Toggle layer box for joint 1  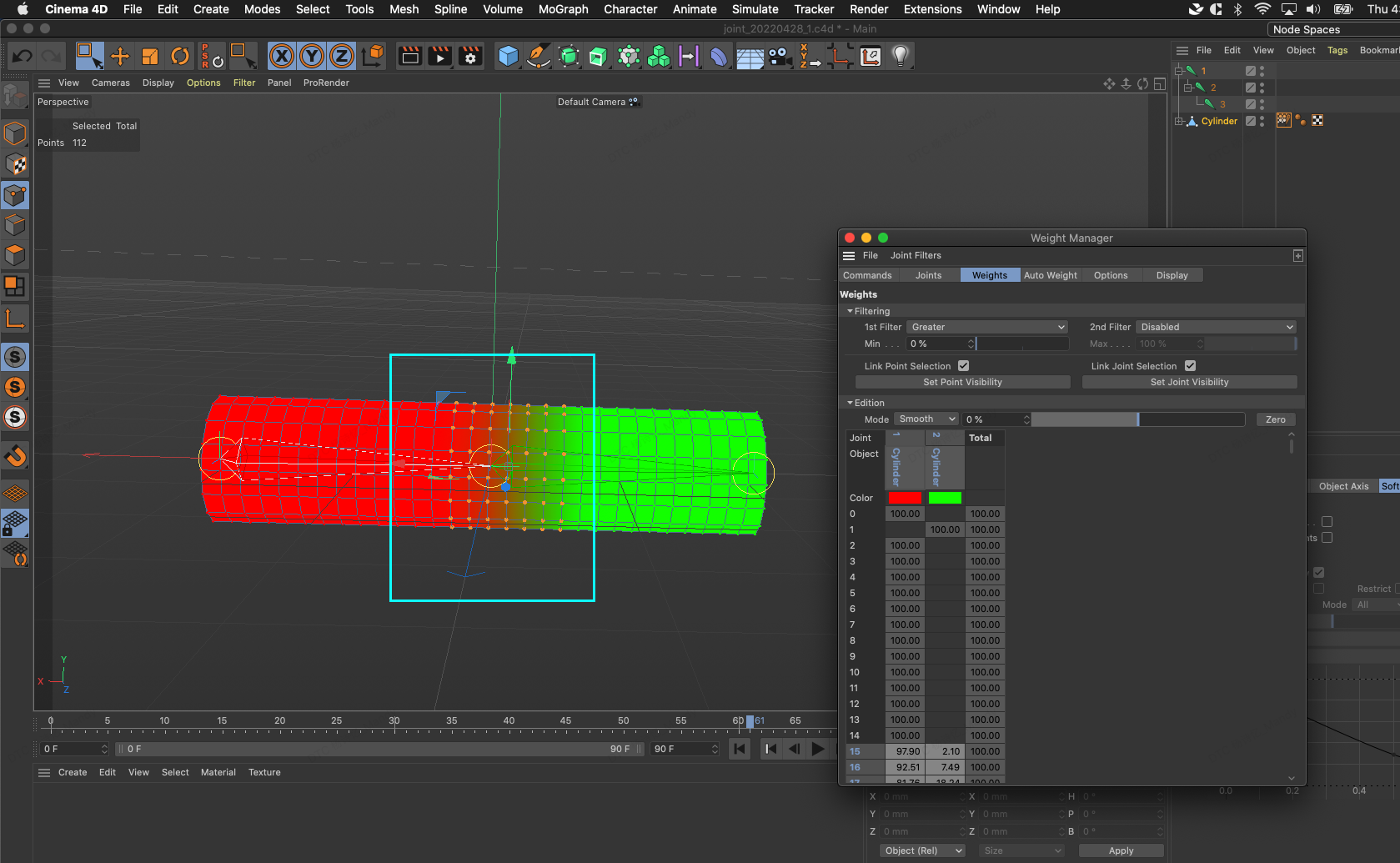1250,71
